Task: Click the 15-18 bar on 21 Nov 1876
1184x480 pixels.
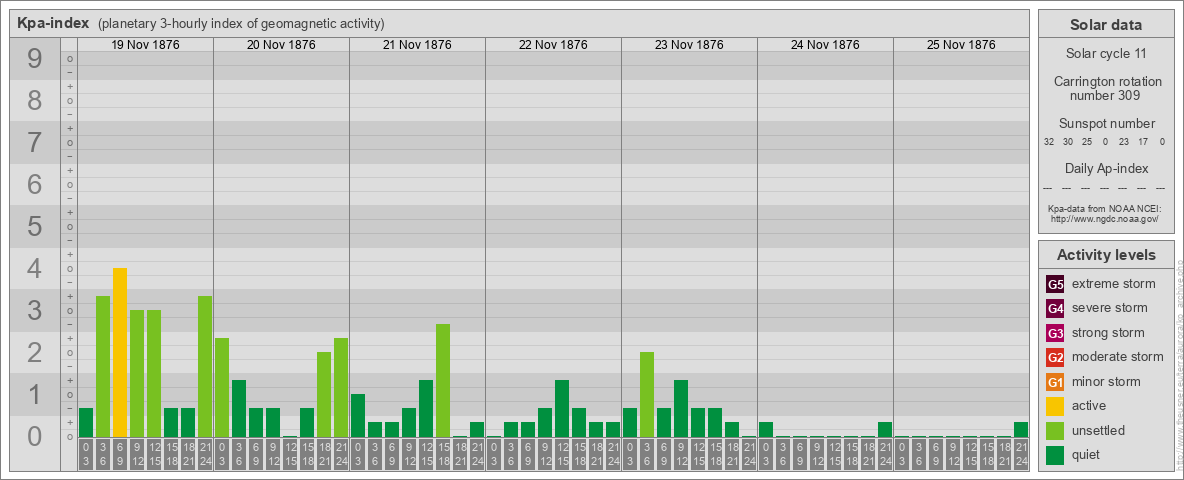Action: (x=443, y=380)
